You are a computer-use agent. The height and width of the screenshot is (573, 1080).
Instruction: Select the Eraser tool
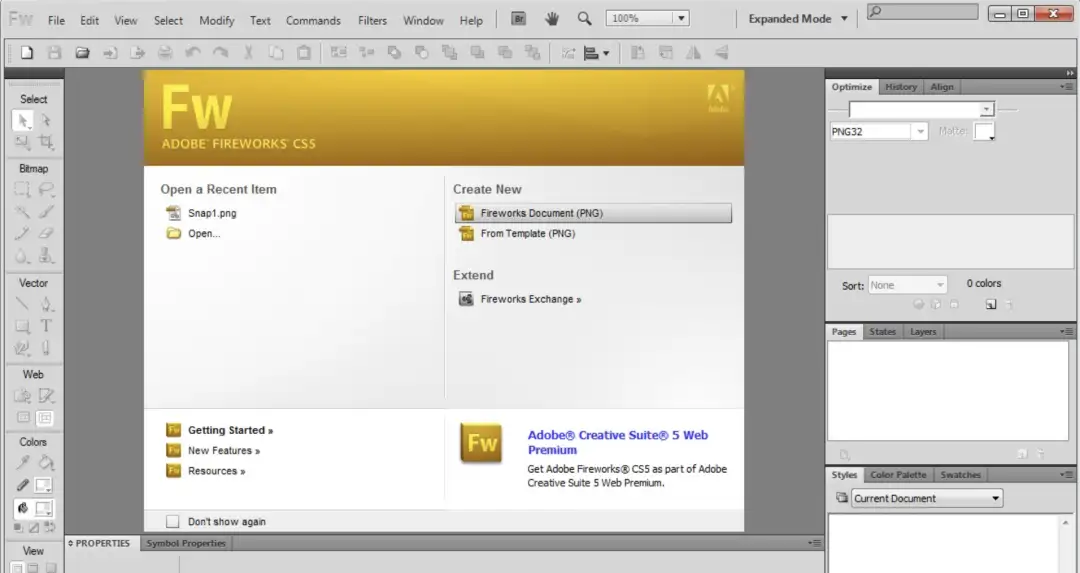45,233
